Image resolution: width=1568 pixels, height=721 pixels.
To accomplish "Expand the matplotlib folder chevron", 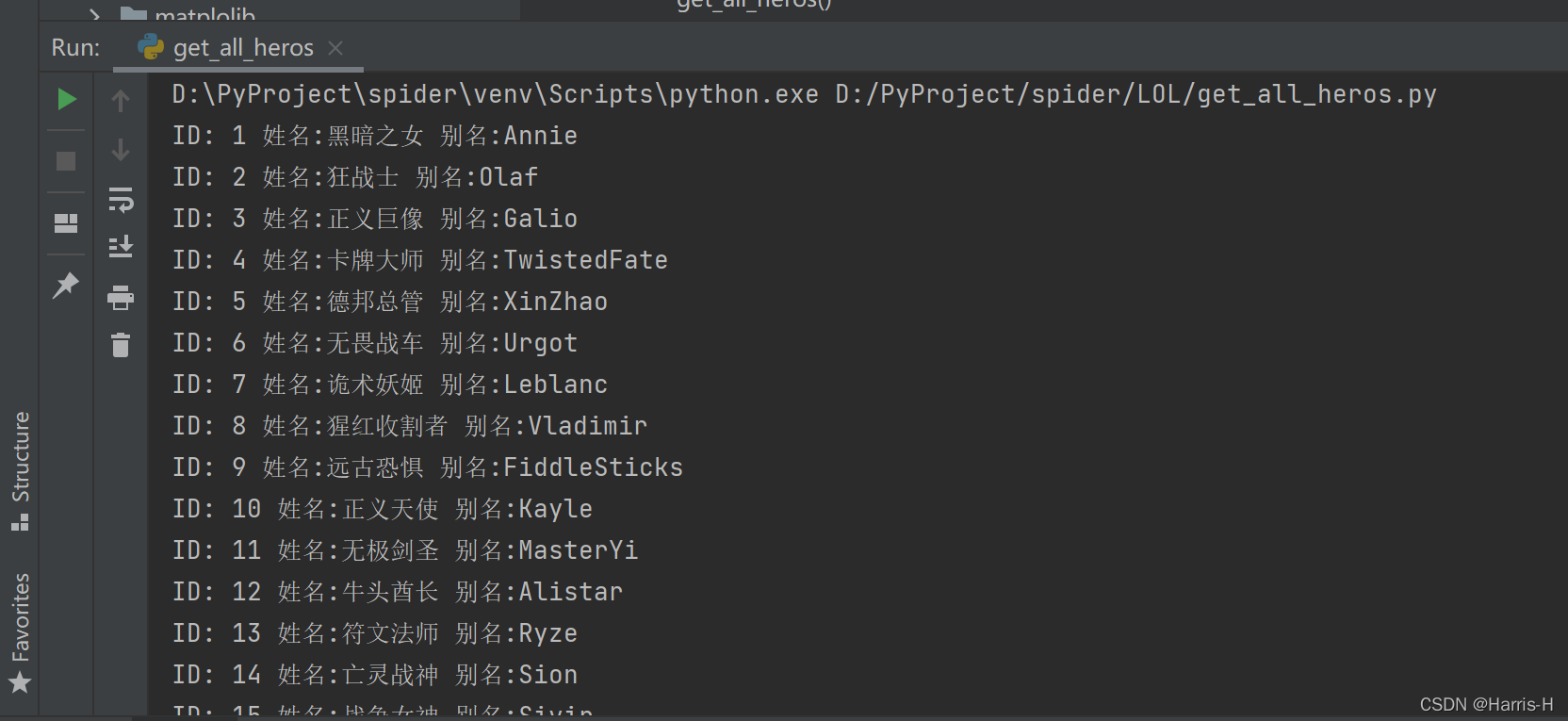I will (92, 15).
